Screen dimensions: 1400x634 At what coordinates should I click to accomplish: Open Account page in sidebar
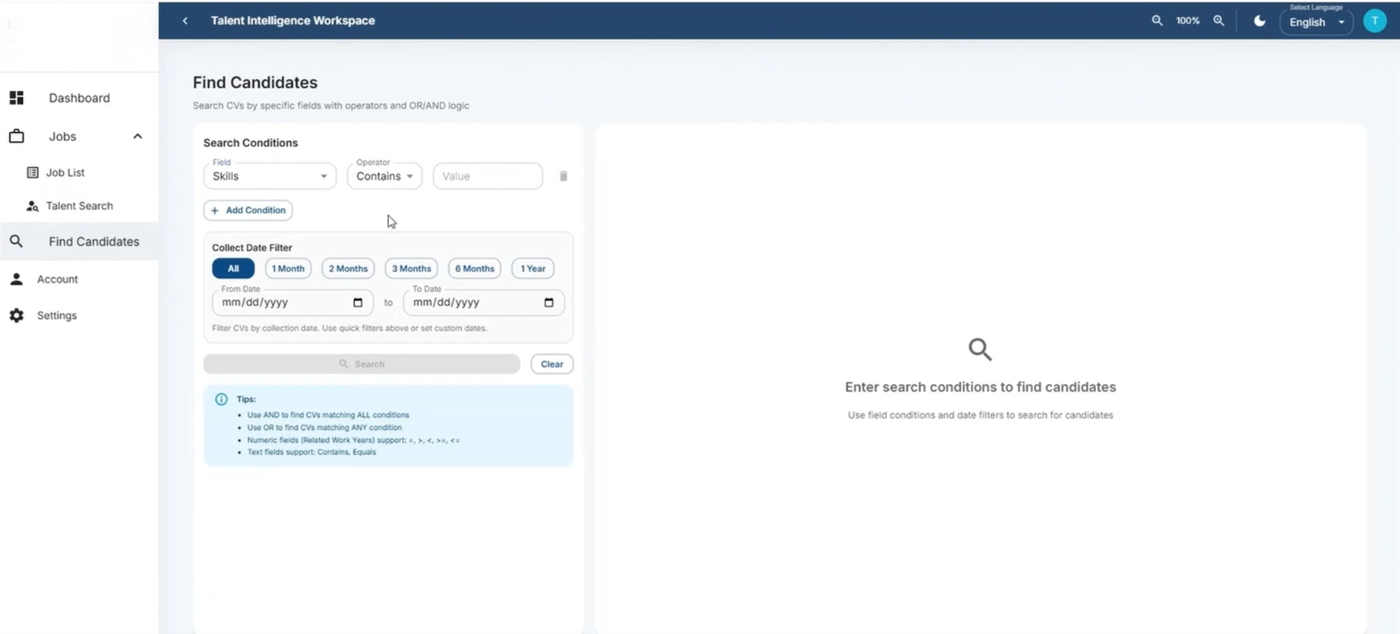57,279
